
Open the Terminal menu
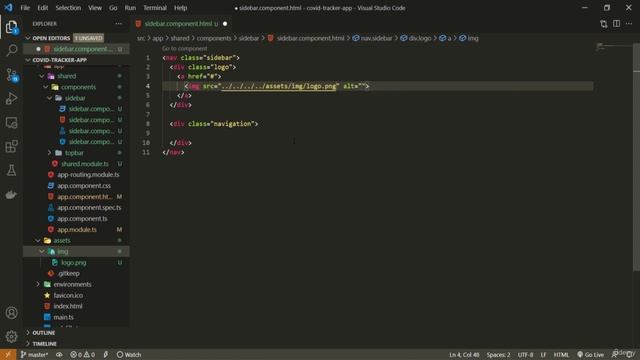tap(155, 8)
